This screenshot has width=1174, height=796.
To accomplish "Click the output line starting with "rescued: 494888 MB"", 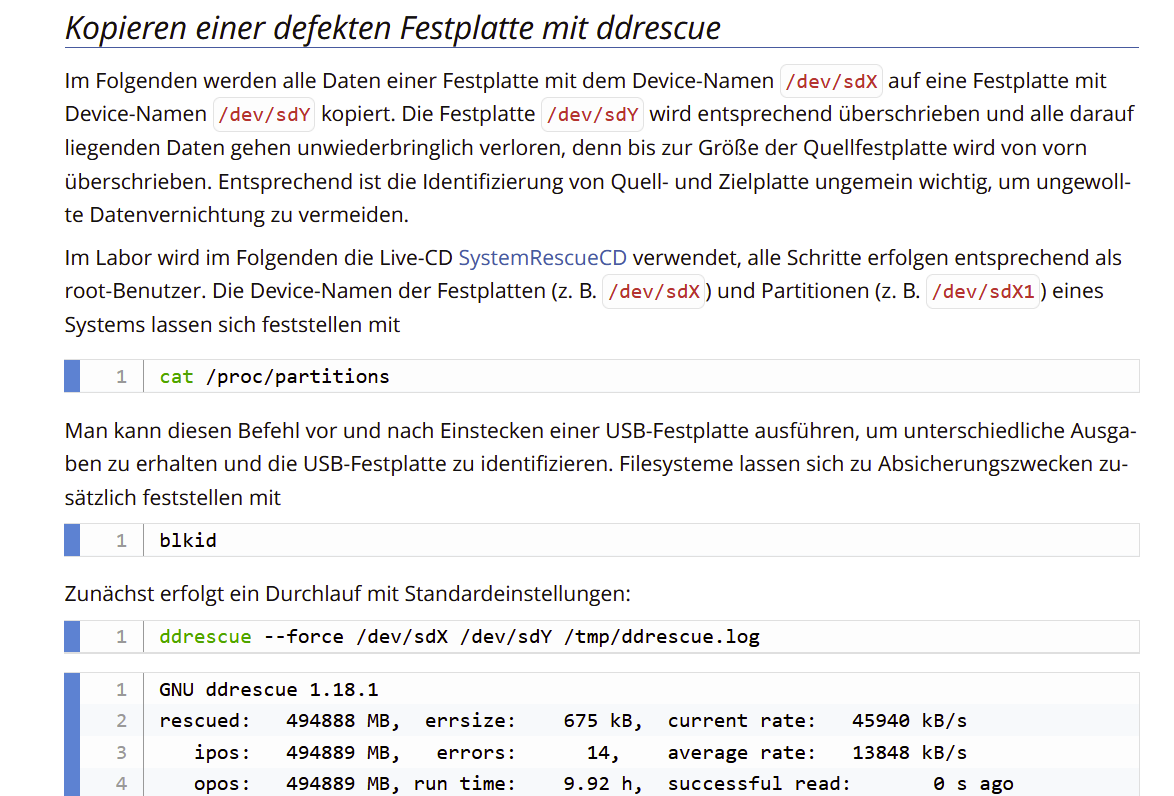I will coord(562,720).
